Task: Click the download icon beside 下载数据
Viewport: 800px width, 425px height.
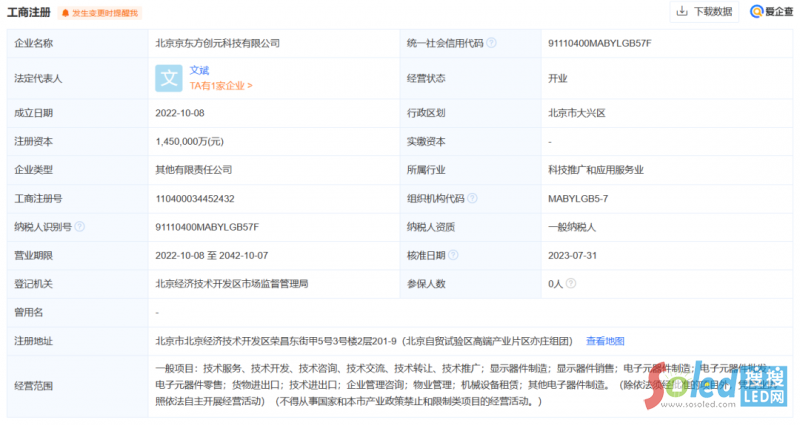Action: [x=682, y=12]
